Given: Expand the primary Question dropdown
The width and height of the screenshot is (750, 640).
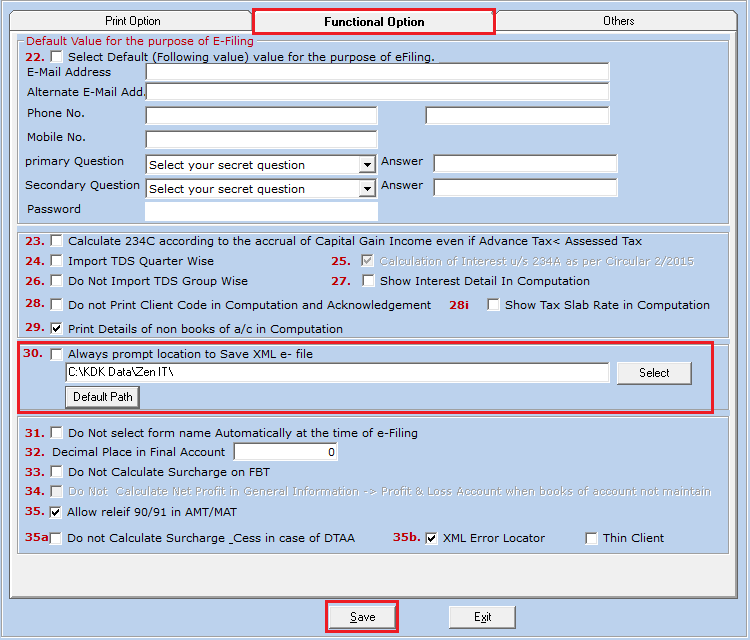Looking at the screenshot, I should click(367, 165).
